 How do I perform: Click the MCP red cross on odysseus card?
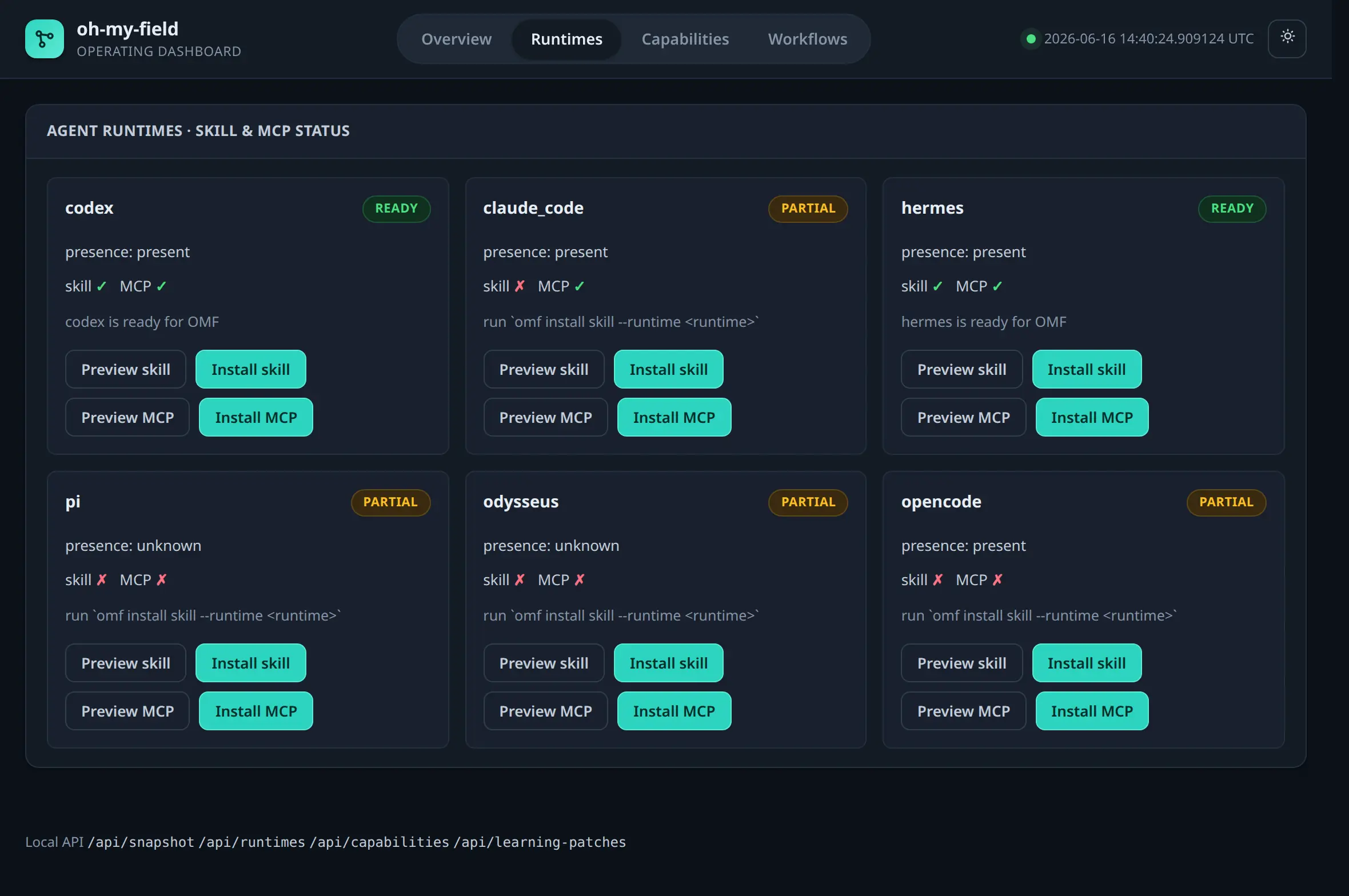(x=580, y=579)
